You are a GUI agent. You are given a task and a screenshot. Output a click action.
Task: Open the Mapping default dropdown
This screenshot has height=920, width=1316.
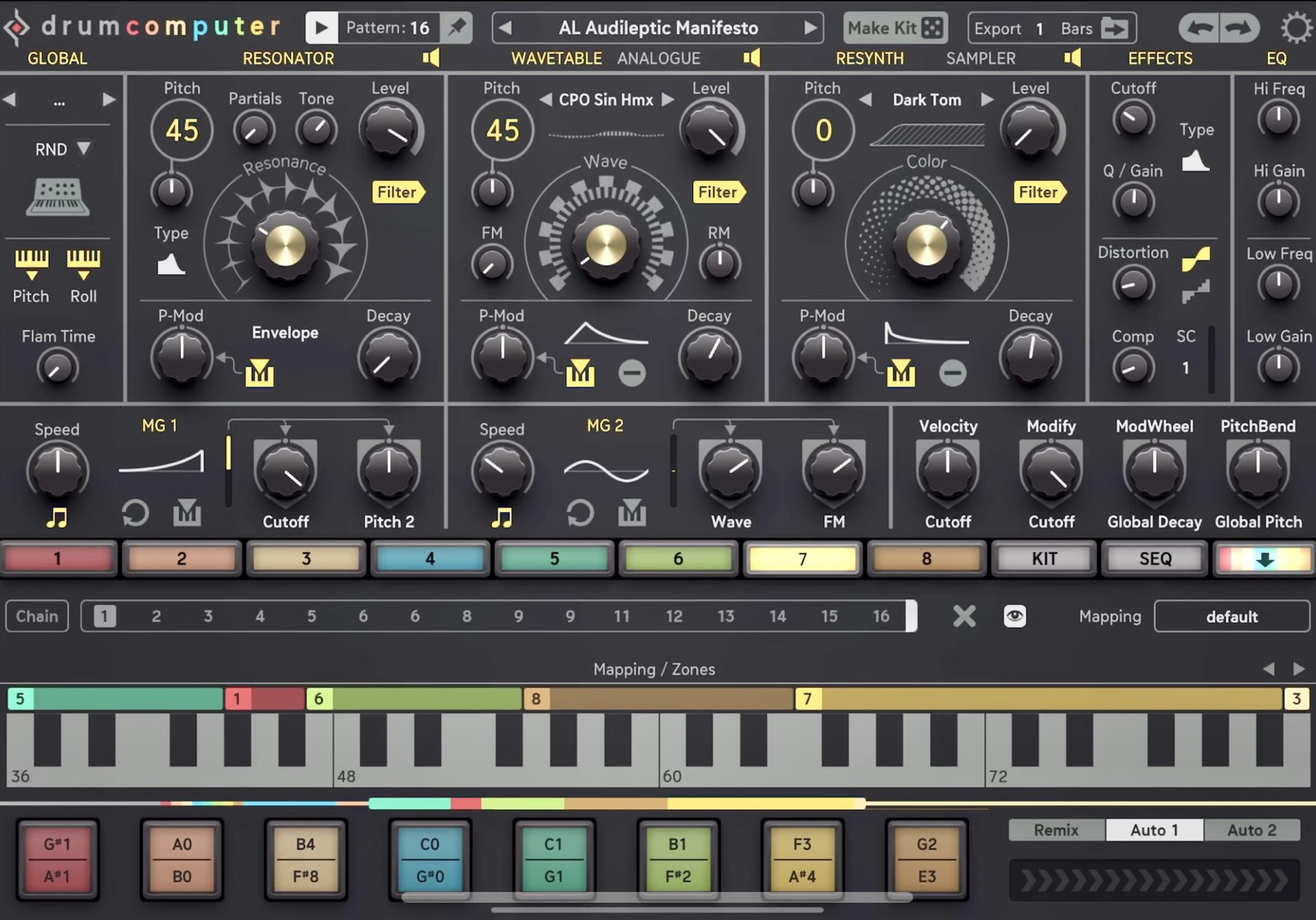click(x=1231, y=616)
